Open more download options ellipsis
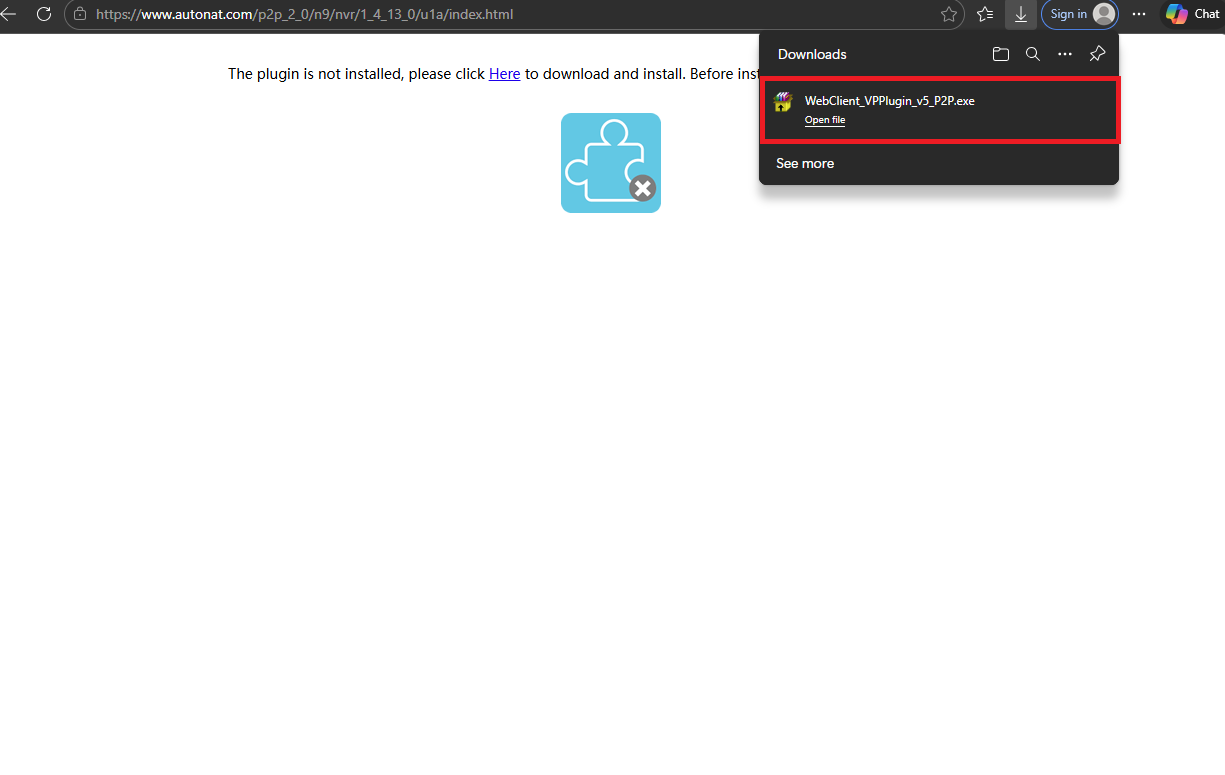The height and width of the screenshot is (775, 1225). (x=1064, y=54)
